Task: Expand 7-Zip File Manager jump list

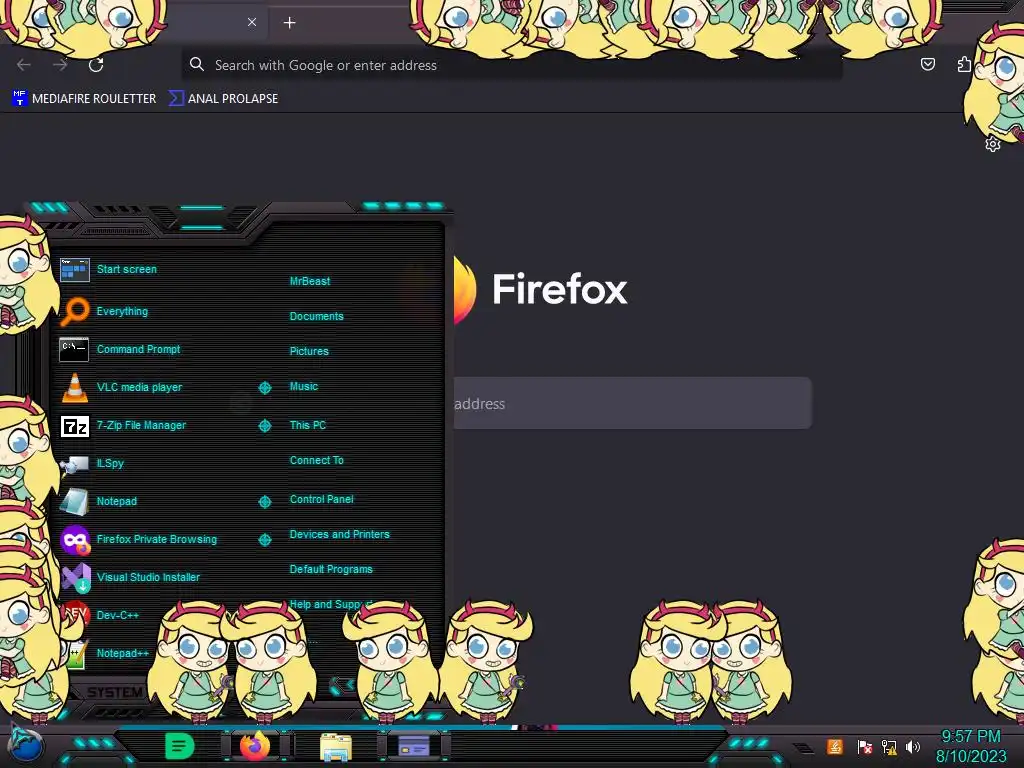Action: click(x=264, y=426)
